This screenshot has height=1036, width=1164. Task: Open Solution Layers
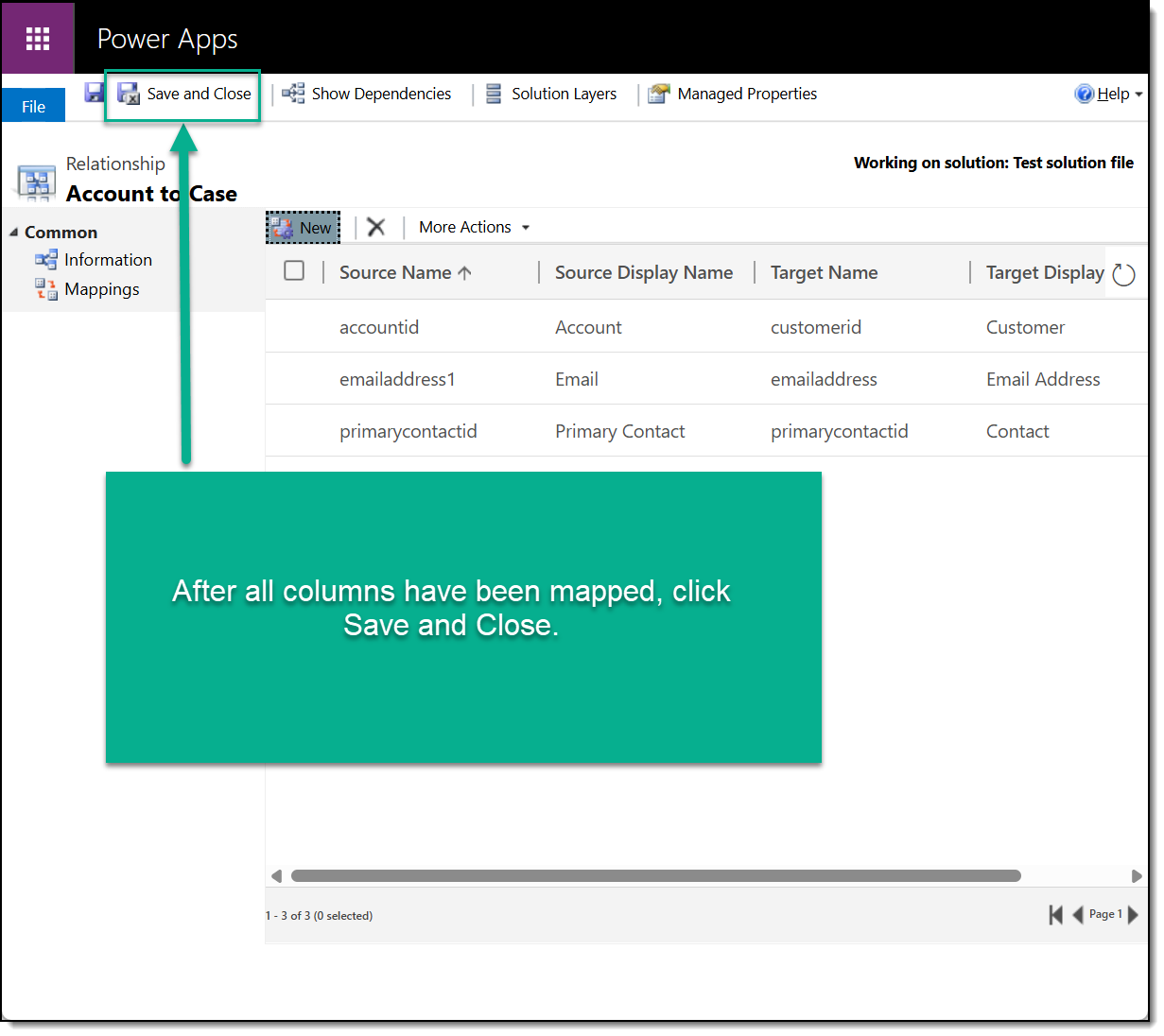coord(551,94)
